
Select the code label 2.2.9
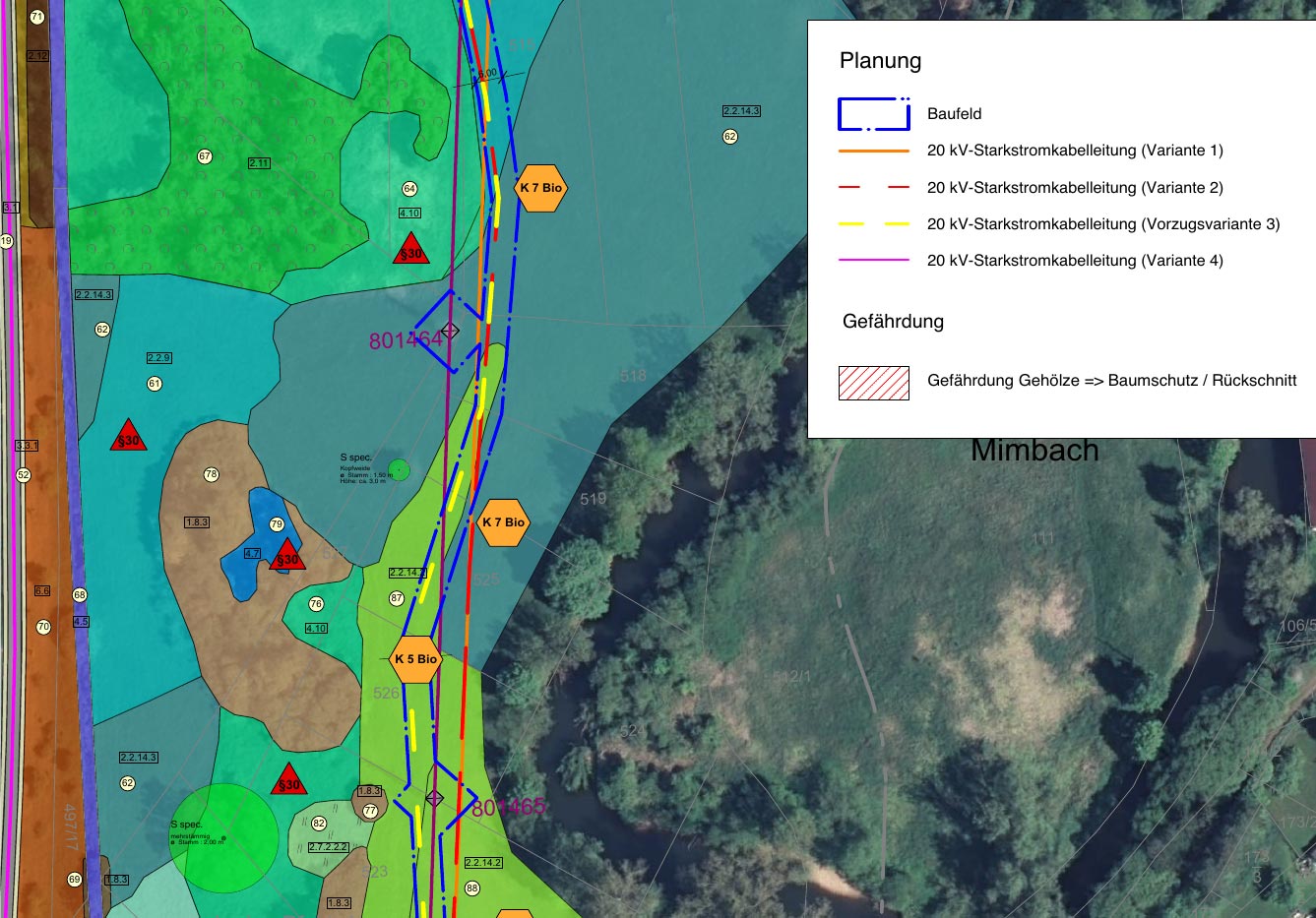[158, 358]
